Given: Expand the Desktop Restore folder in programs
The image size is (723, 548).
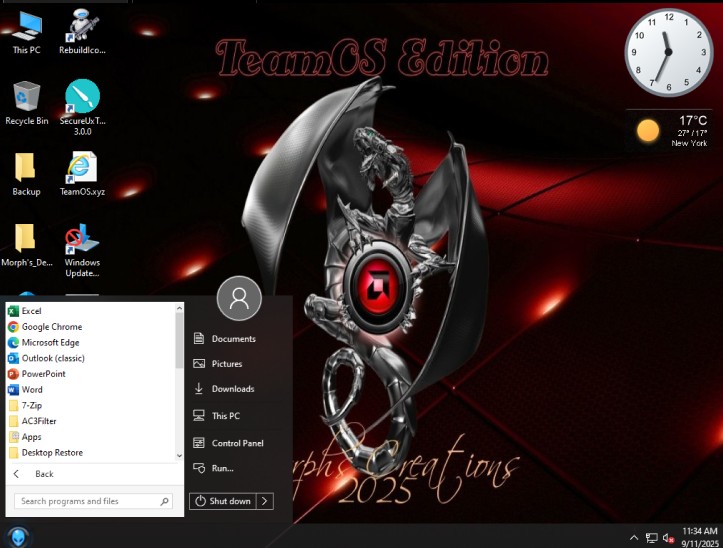Looking at the screenshot, I should coord(90,452).
